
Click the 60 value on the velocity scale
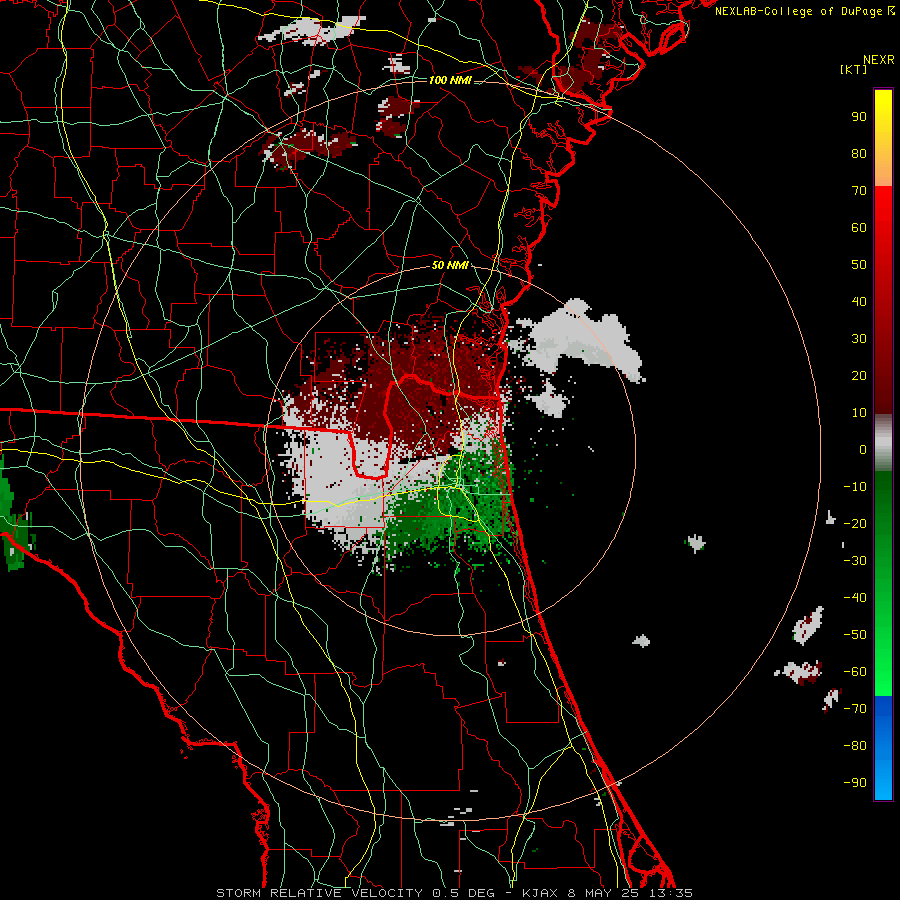[859, 228]
